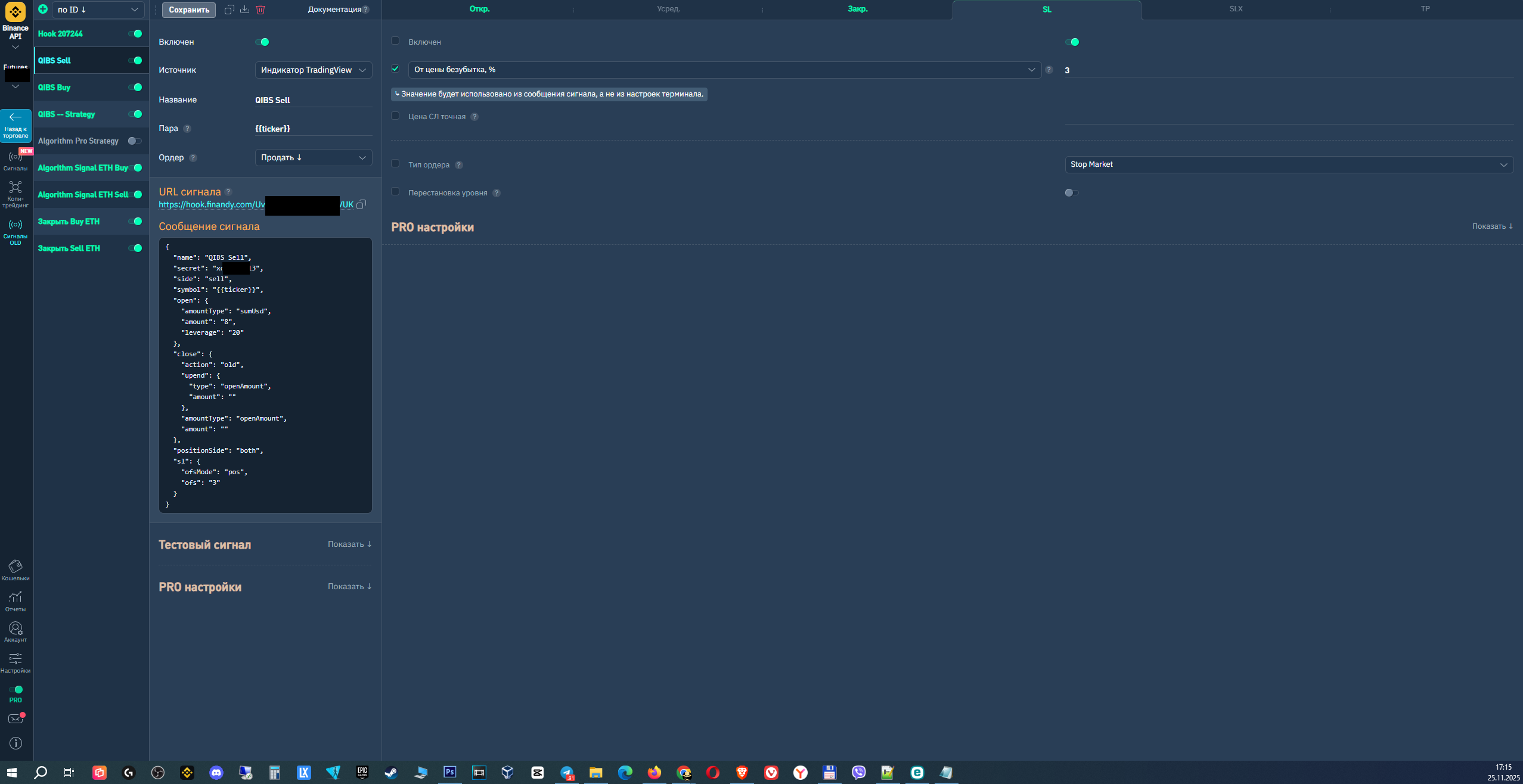Image resolution: width=1523 pixels, height=784 pixels.
Task: Toggle the Algorithm Pro Strategy switch
Action: [135, 141]
